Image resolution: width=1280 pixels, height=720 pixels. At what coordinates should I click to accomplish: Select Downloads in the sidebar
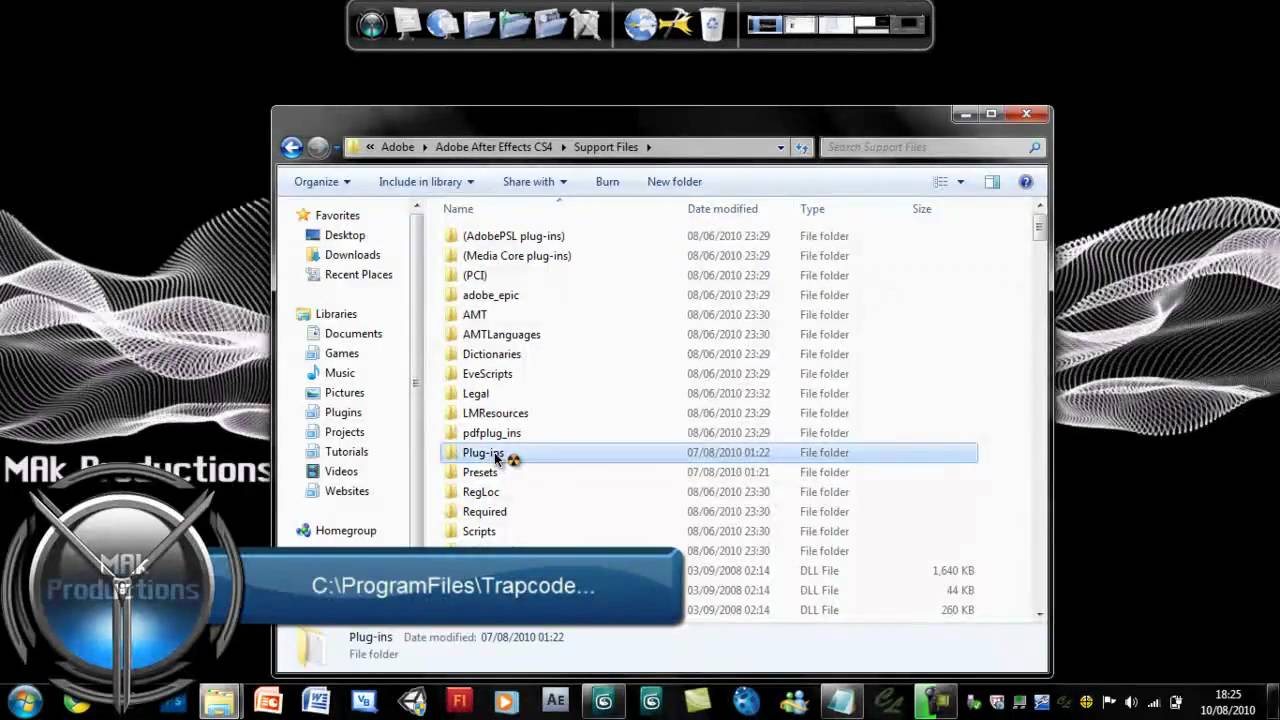tap(352, 255)
